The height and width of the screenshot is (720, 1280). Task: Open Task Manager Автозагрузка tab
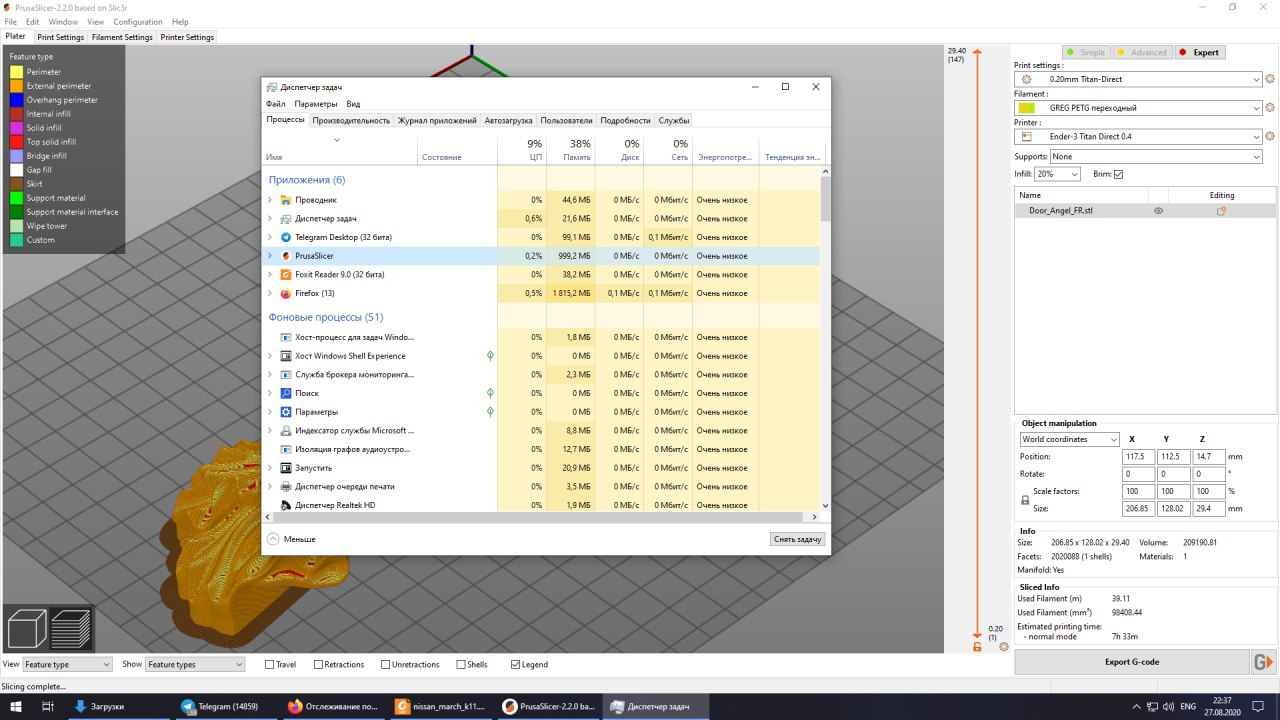pyautogui.click(x=509, y=120)
